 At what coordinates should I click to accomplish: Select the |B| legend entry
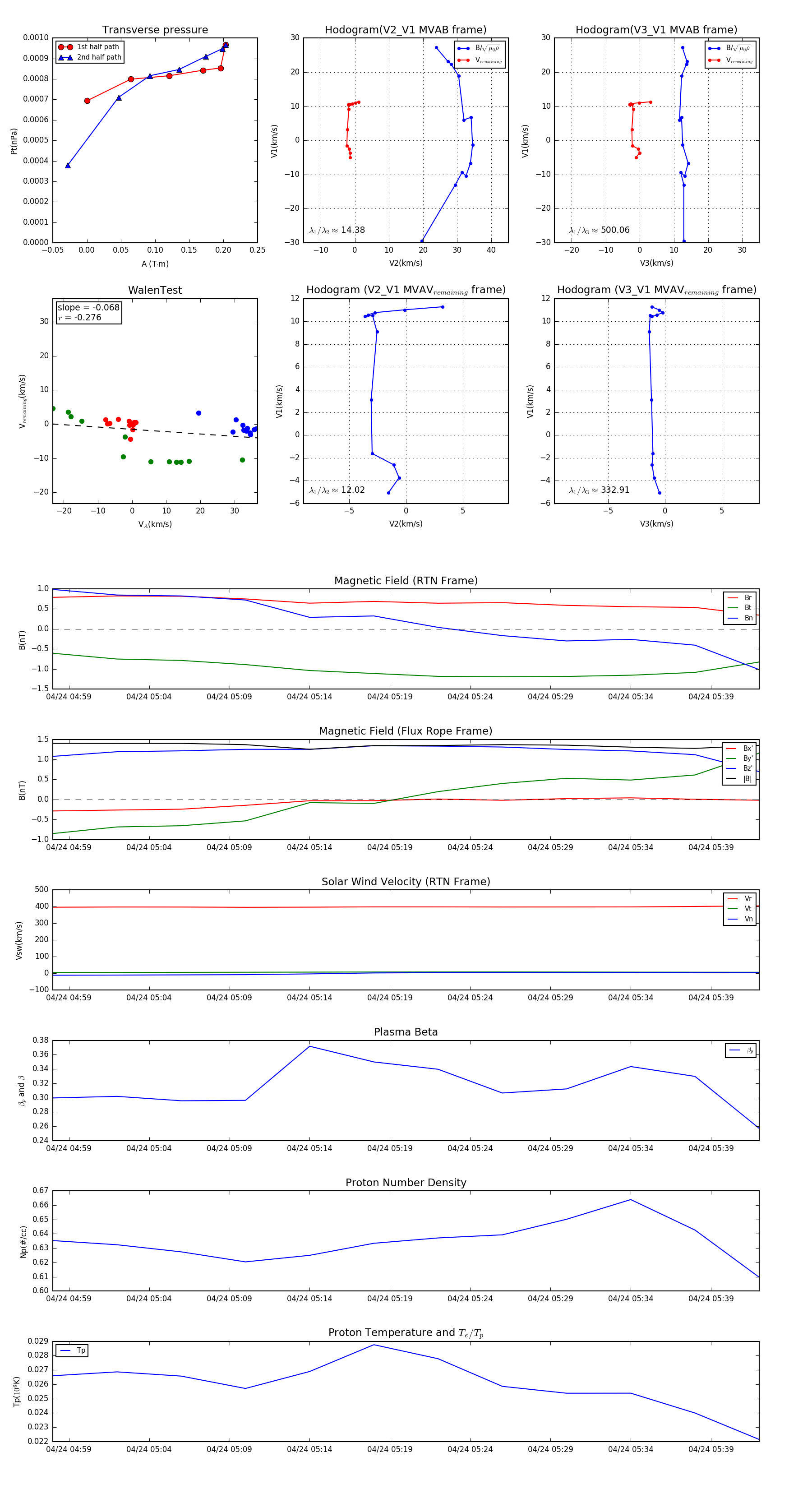click(739, 779)
